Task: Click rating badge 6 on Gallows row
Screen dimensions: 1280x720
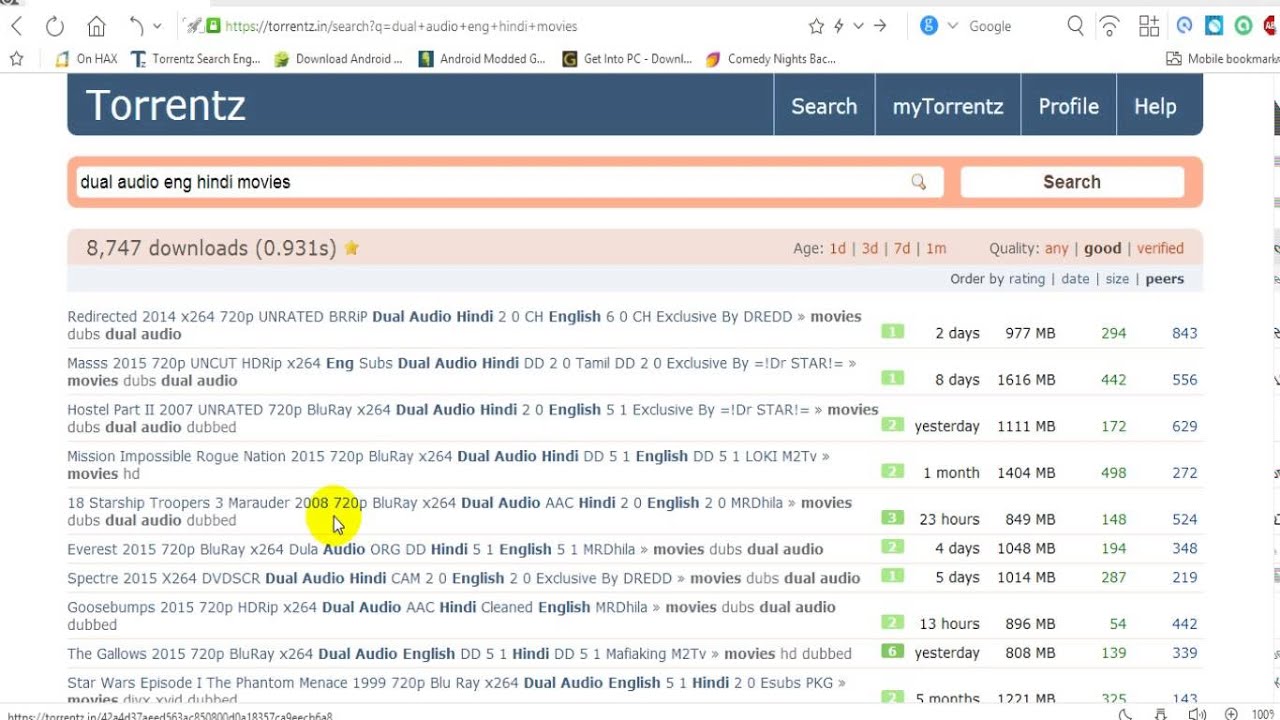Action: (x=892, y=651)
